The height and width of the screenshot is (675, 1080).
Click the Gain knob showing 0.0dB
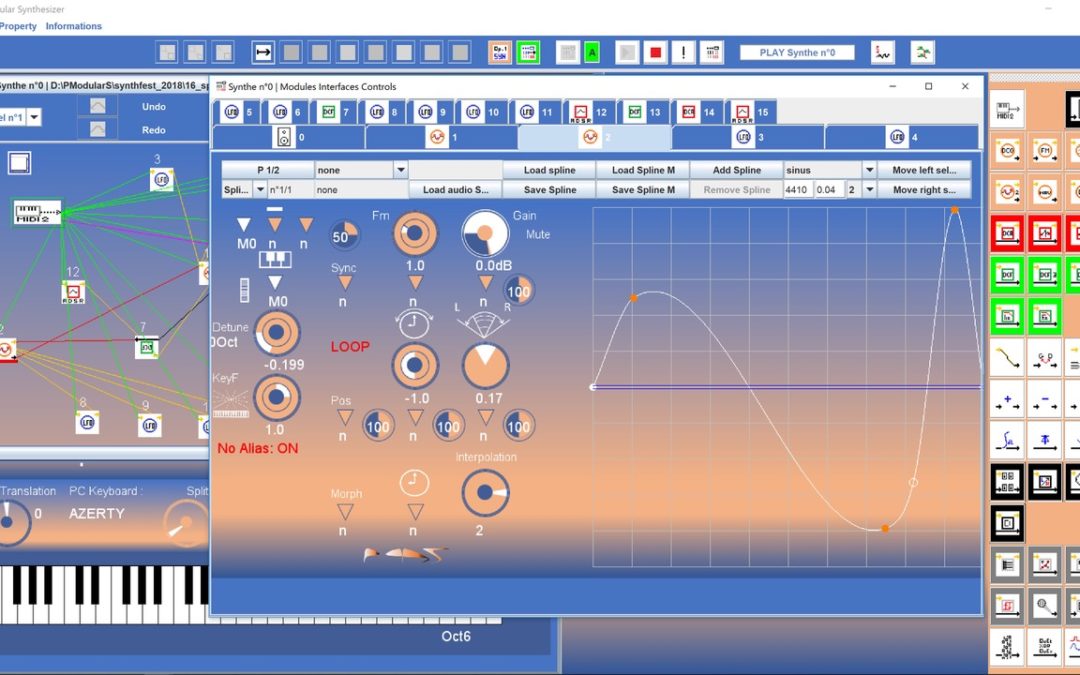[x=485, y=233]
